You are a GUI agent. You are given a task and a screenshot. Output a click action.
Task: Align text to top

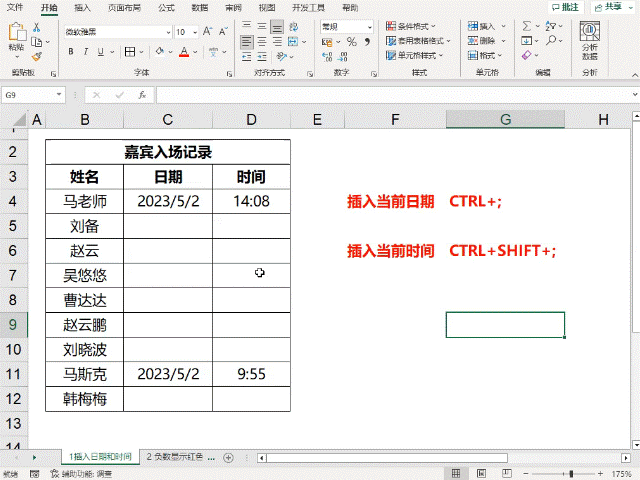pos(247,27)
